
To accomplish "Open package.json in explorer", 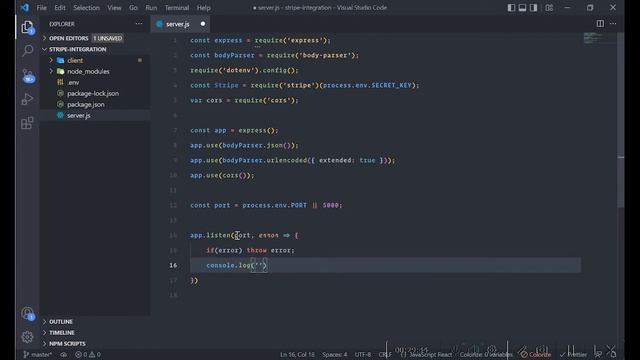I will (x=86, y=104).
